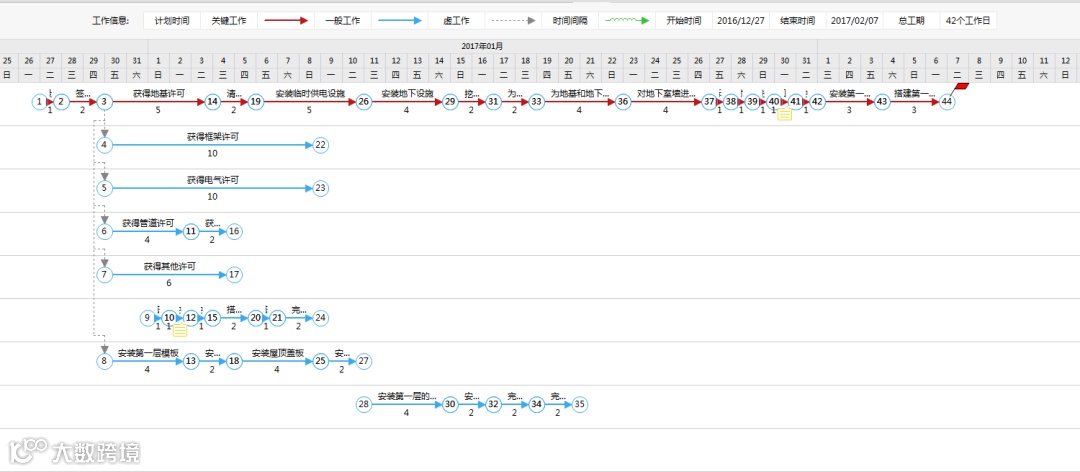Click the 为地基和地下... task label
The height and width of the screenshot is (472, 1080).
(x=580, y=93)
